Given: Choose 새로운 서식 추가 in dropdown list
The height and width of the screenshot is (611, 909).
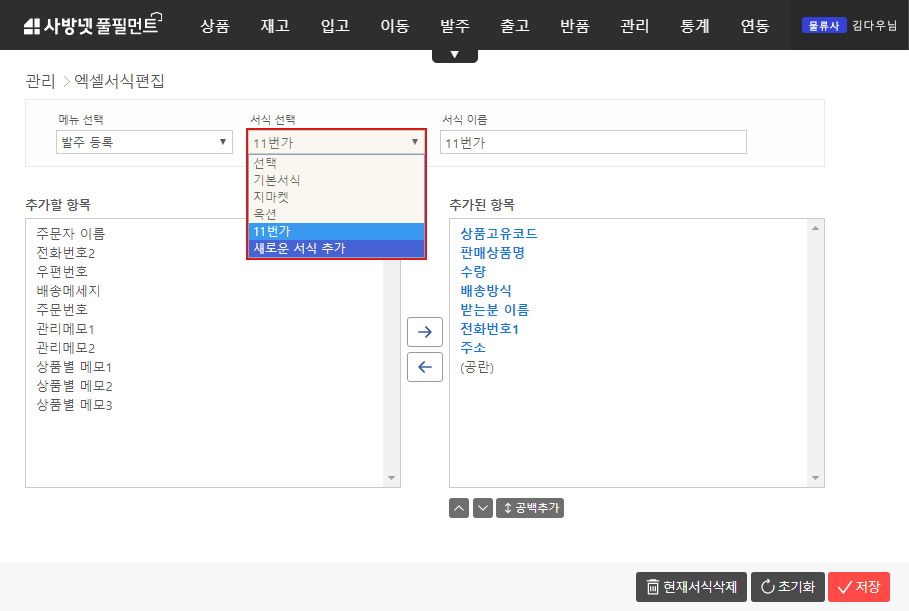Looking at the screenshot, I should click(x=300, y=248).
